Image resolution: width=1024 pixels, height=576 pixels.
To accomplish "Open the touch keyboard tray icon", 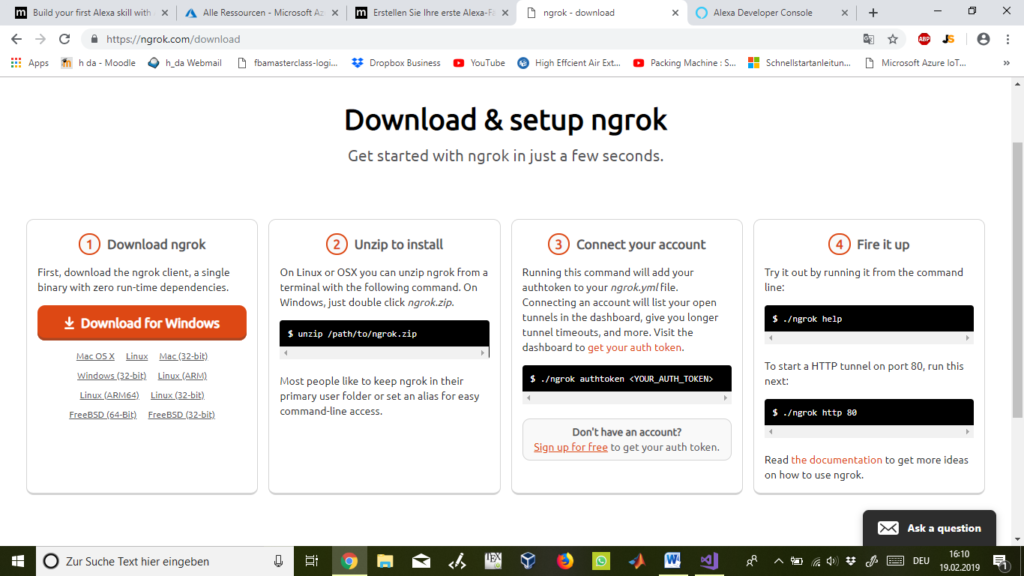I will coord(895,561).
